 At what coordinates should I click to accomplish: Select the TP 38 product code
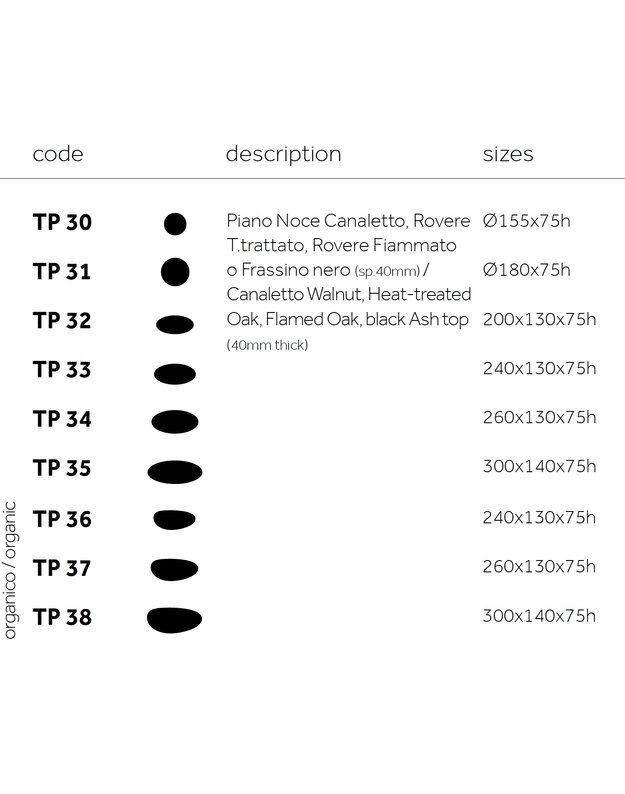point(62,617)
